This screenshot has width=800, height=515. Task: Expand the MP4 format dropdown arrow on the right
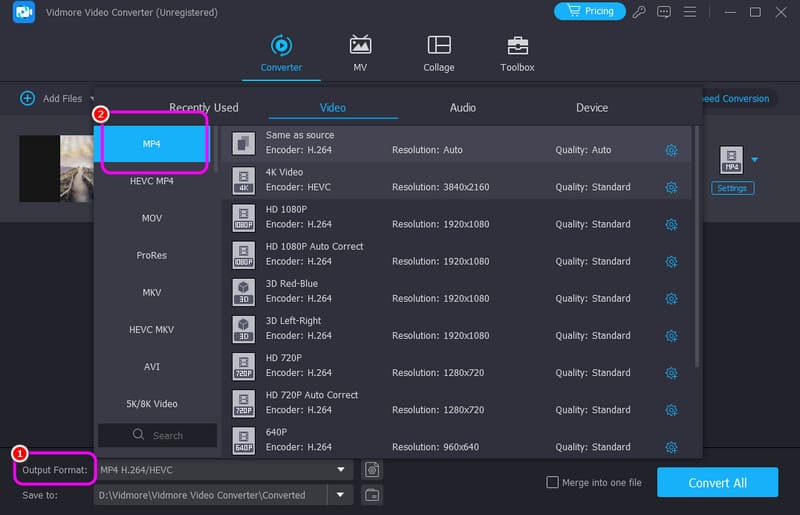tap(755, 159)
